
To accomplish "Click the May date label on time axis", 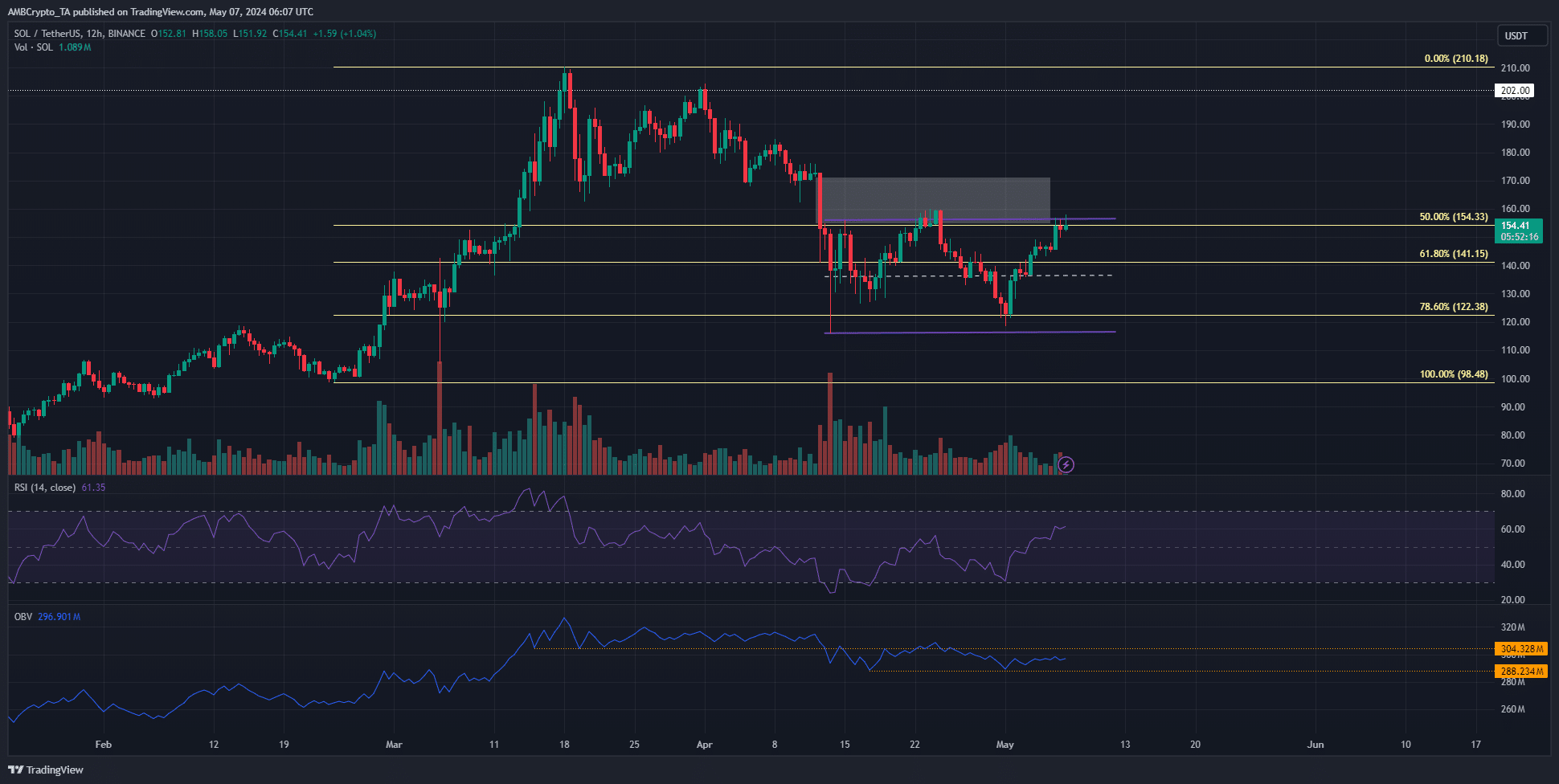I will point(1005,745).
